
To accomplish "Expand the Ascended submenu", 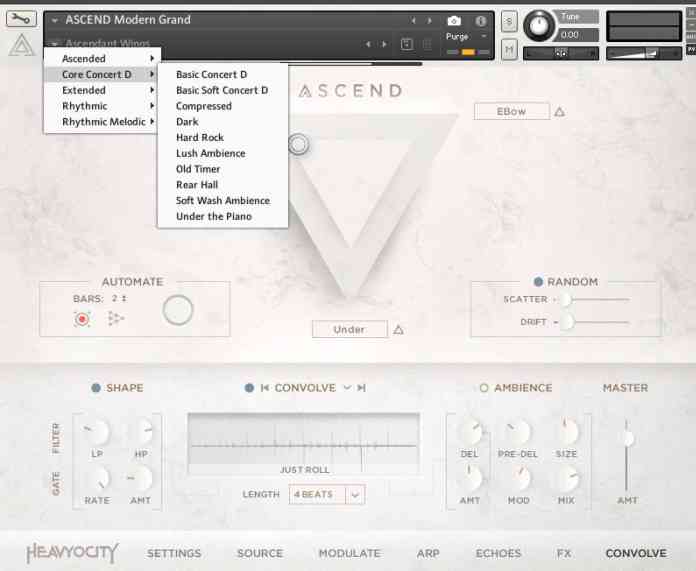I will 102,59.
